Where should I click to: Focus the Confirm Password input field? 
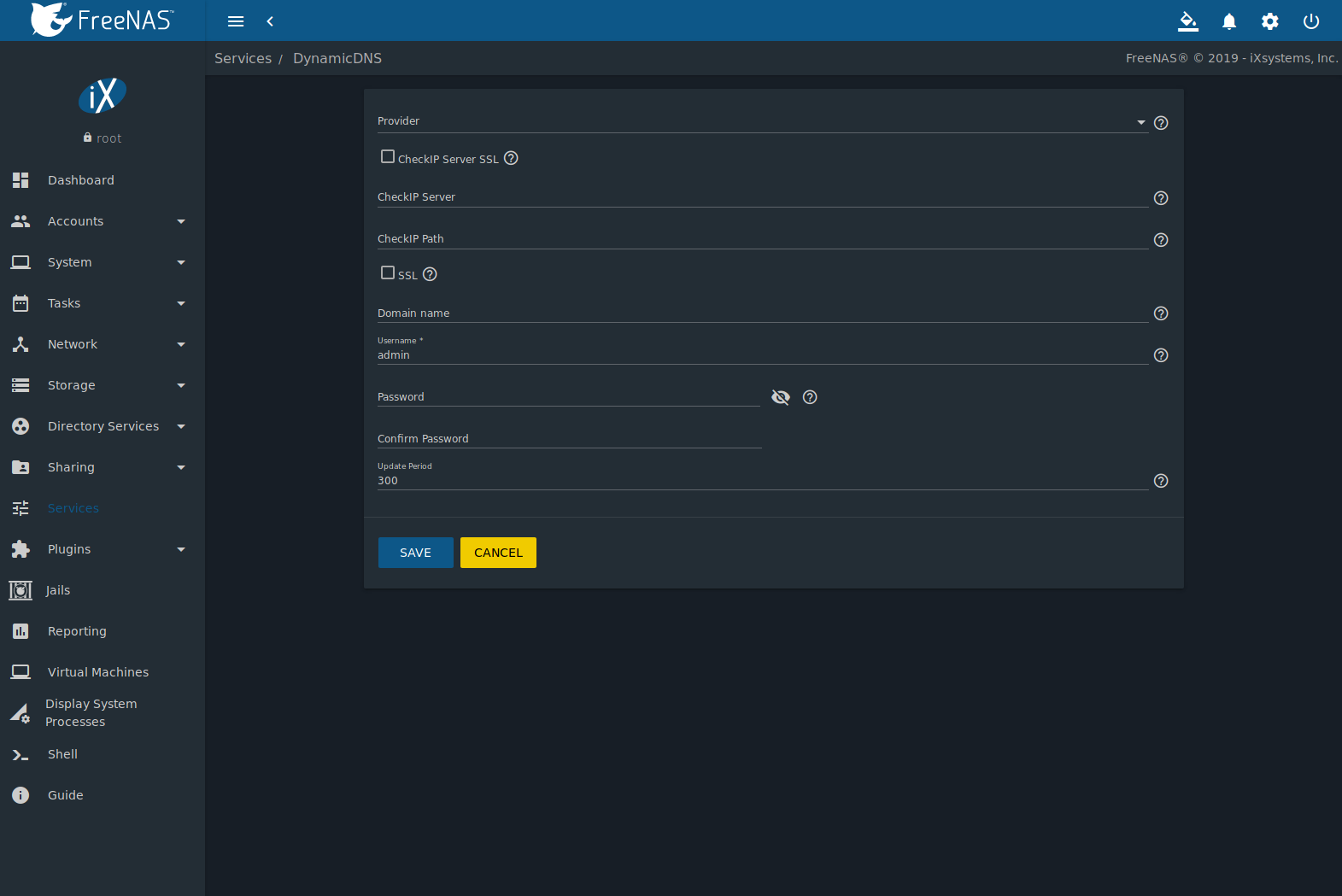click(569, 438)
